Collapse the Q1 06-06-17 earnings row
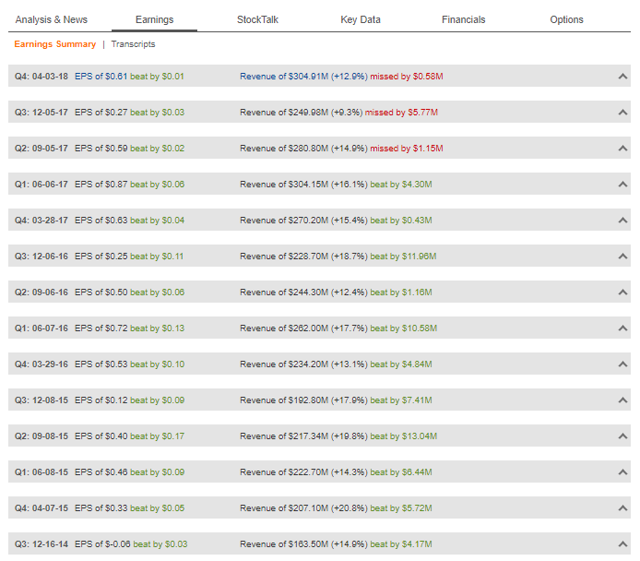 [x=622, y=184]
